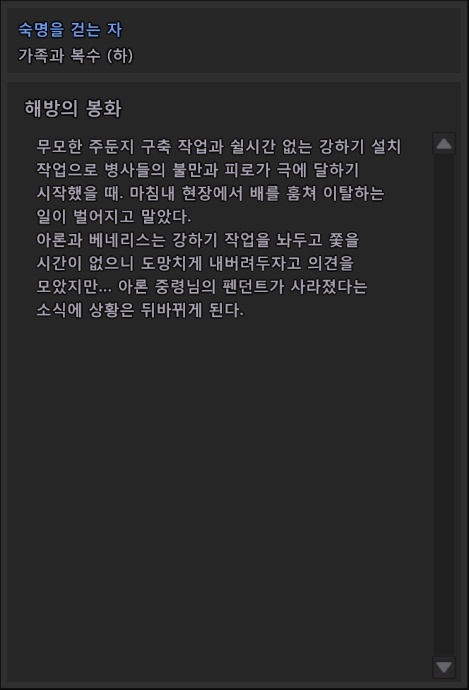Click the line starting '시작했을 때. 마침내'
The width and height of the screenshot is (469, 690).
(210, 193)
